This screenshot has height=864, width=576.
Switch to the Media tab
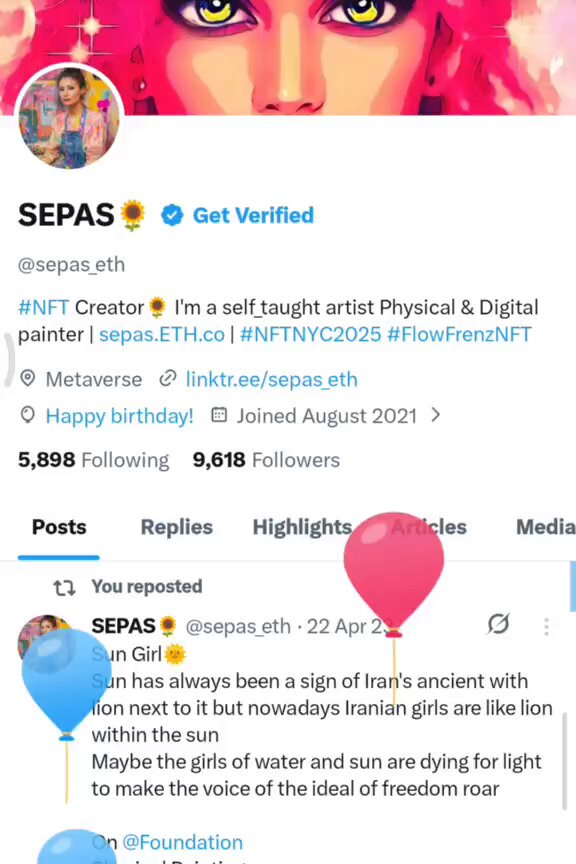pos(546,527)
